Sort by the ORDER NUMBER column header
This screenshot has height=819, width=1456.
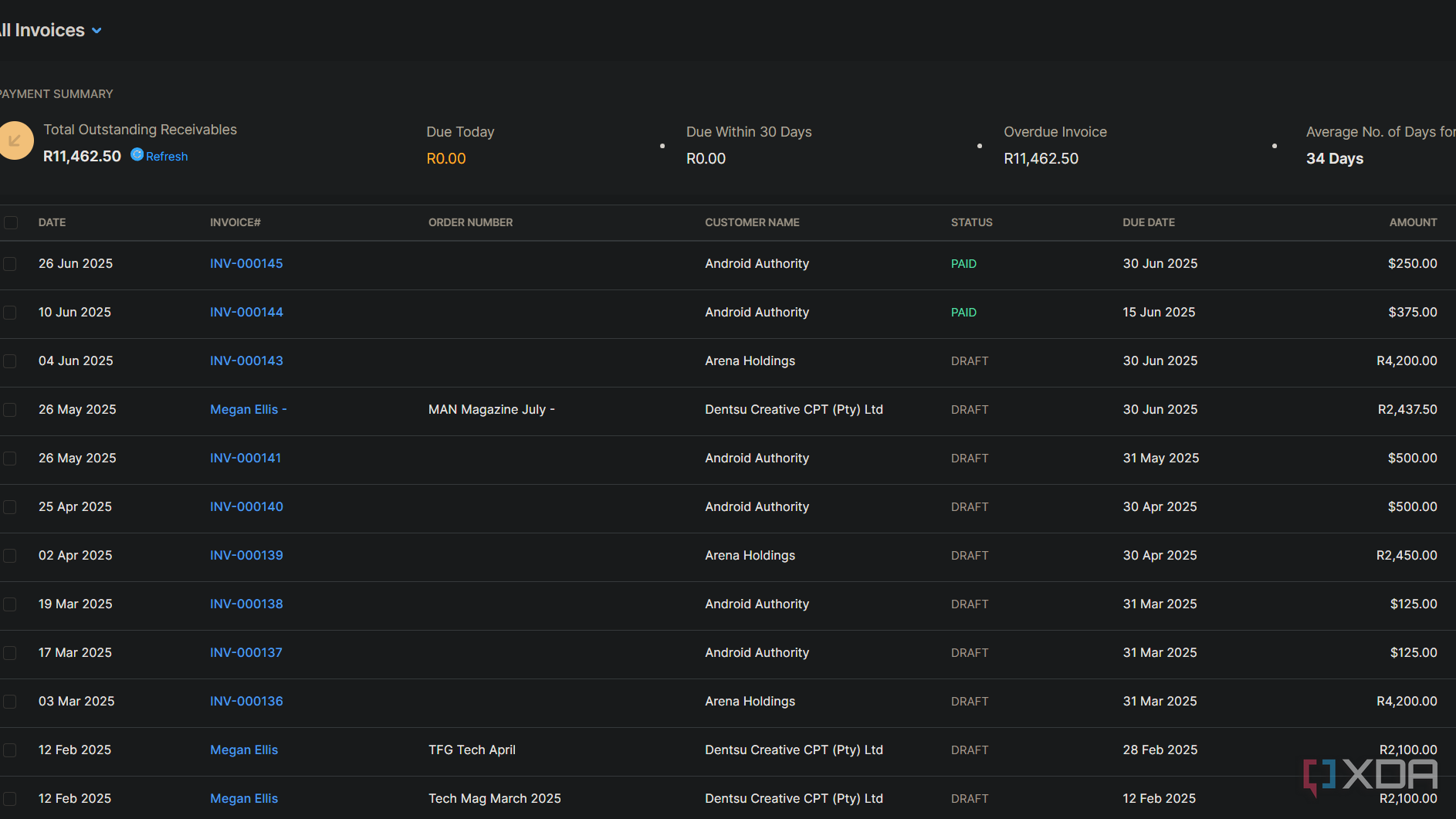pyautogui.click(x=470, y=222)
